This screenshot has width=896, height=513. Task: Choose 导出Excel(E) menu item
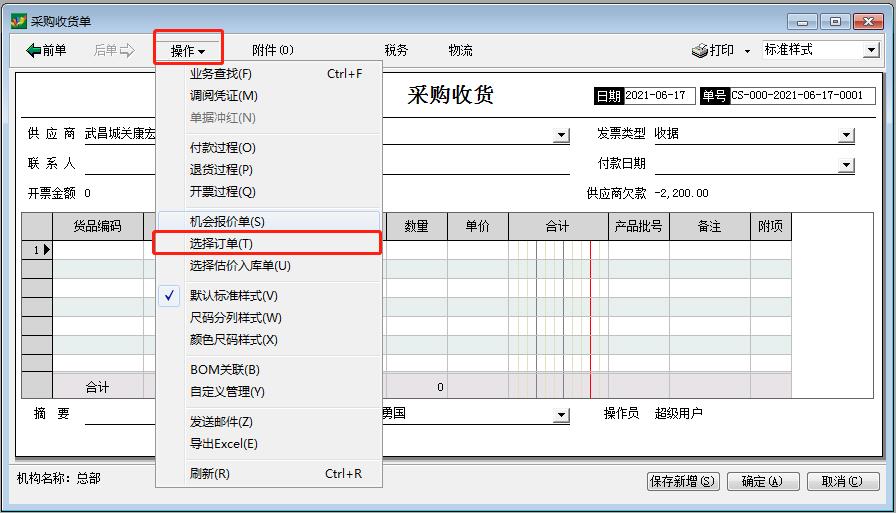pyautogui.click(x=269, y=444)
